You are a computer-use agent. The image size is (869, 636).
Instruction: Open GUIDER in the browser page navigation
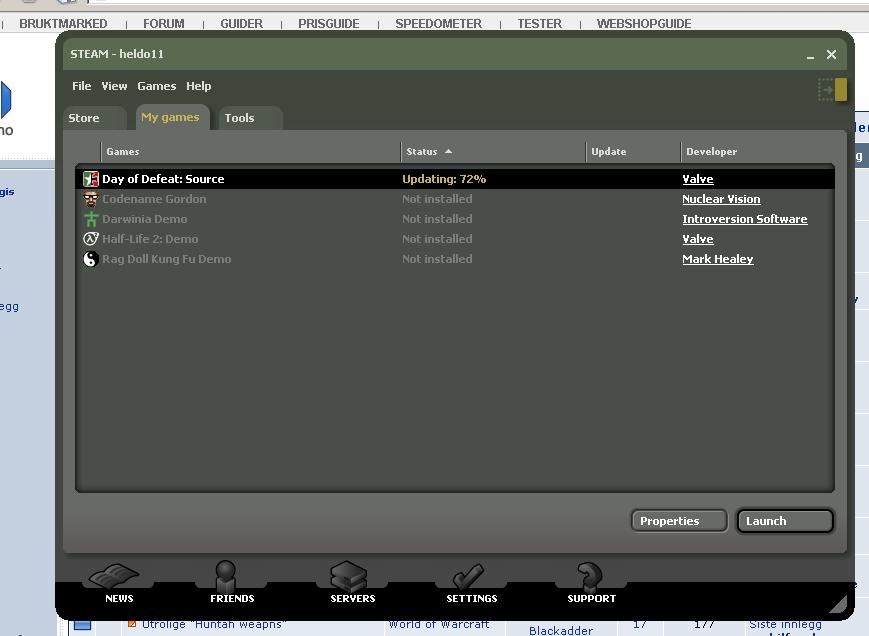click(242, 24)
